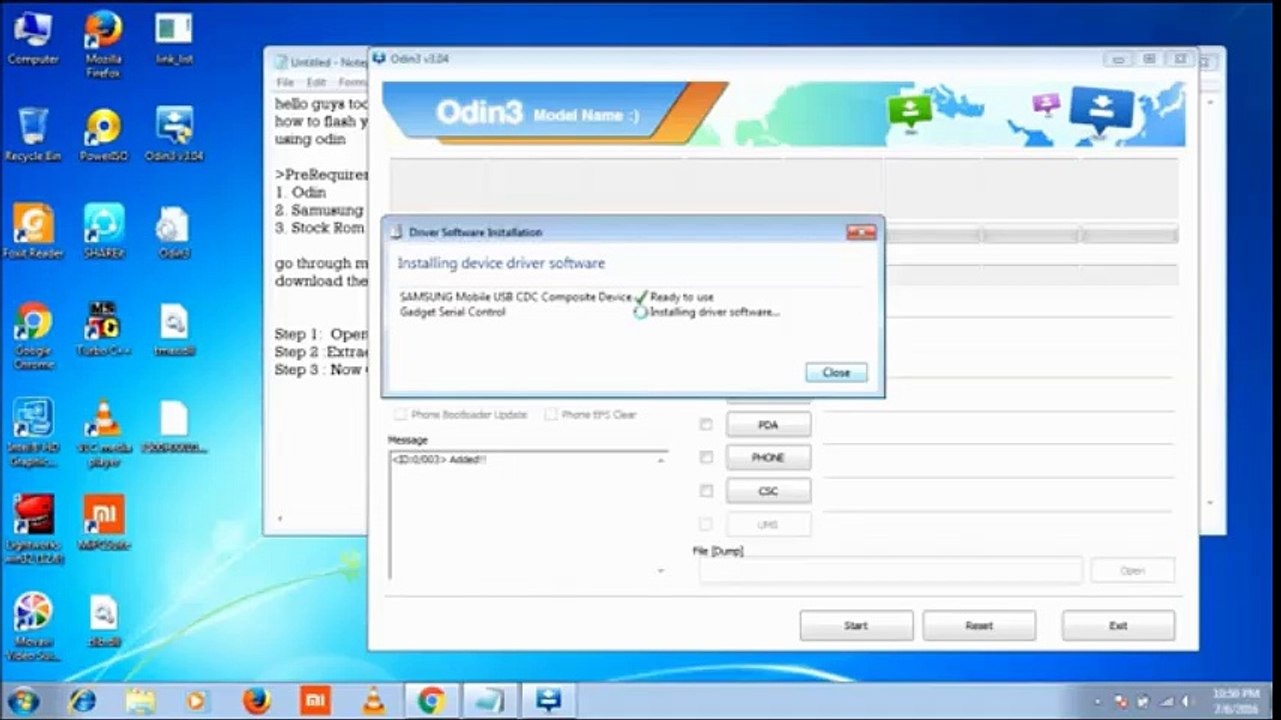The width and height of the screenshot is (1281, 720).
Task: Select the Odin3 v3.04 desktop shortcut
Action: pyautogui.click(x=174, y=134)
